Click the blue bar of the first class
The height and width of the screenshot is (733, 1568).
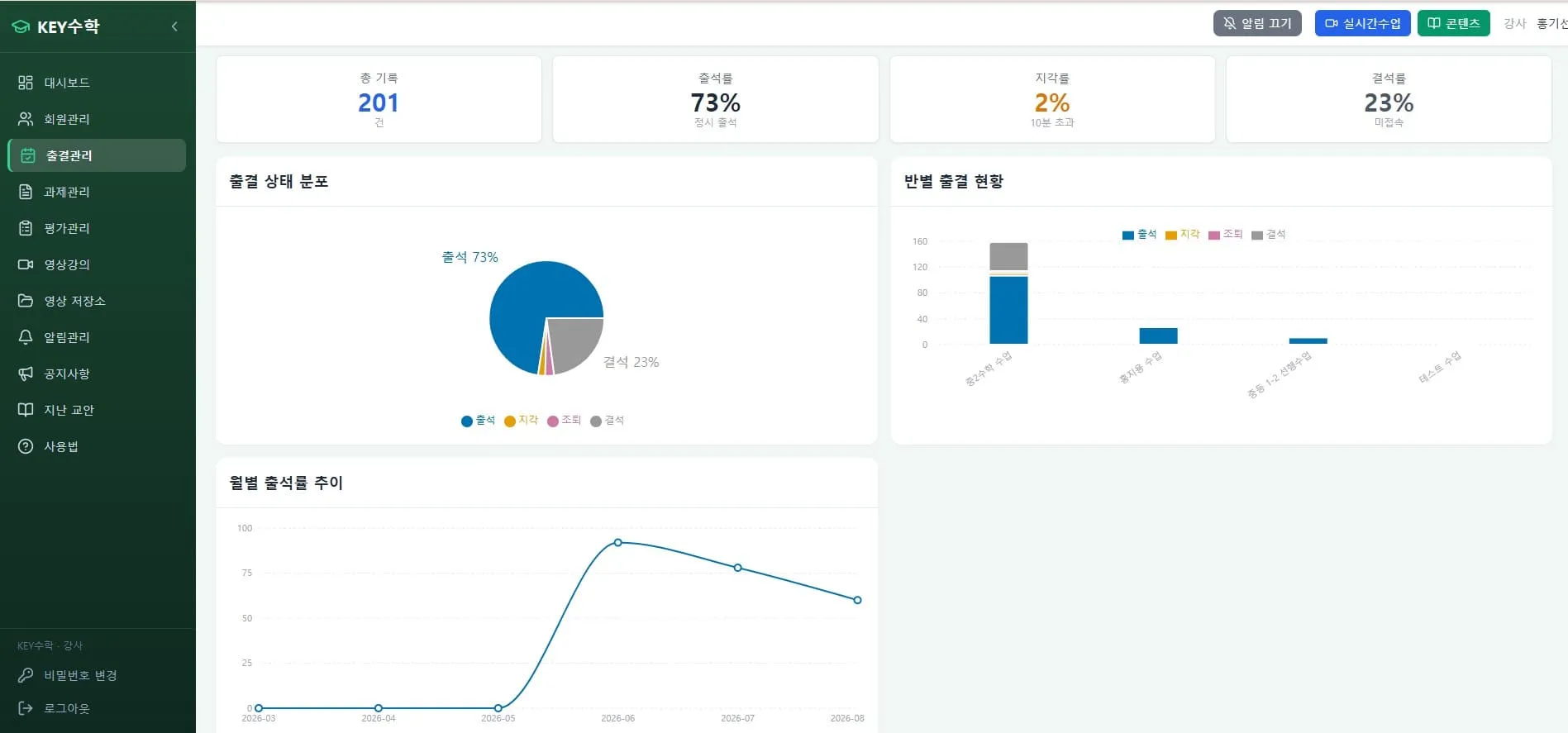click(x=1008, y=310)
